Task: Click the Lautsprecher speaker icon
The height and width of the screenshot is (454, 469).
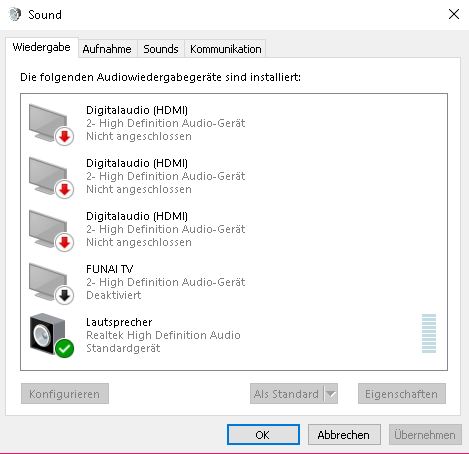Action: (51, 335)
